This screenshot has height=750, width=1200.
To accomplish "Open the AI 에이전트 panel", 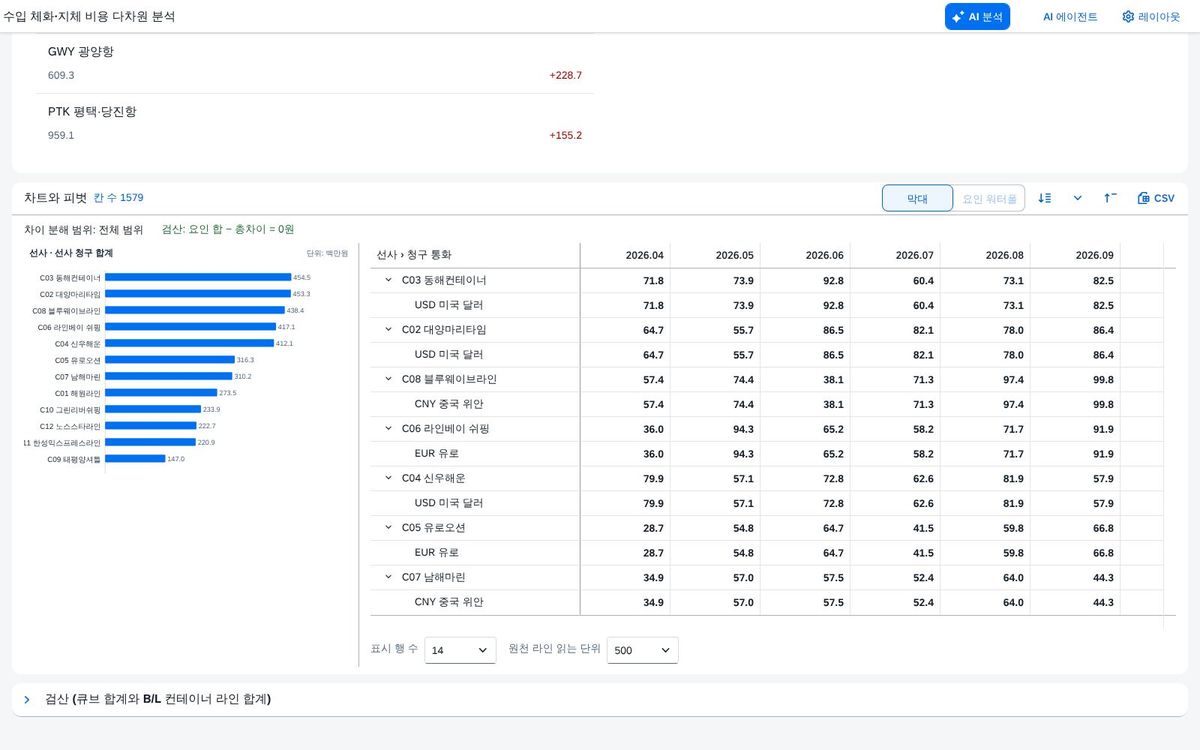I will tap(1070, 16).
